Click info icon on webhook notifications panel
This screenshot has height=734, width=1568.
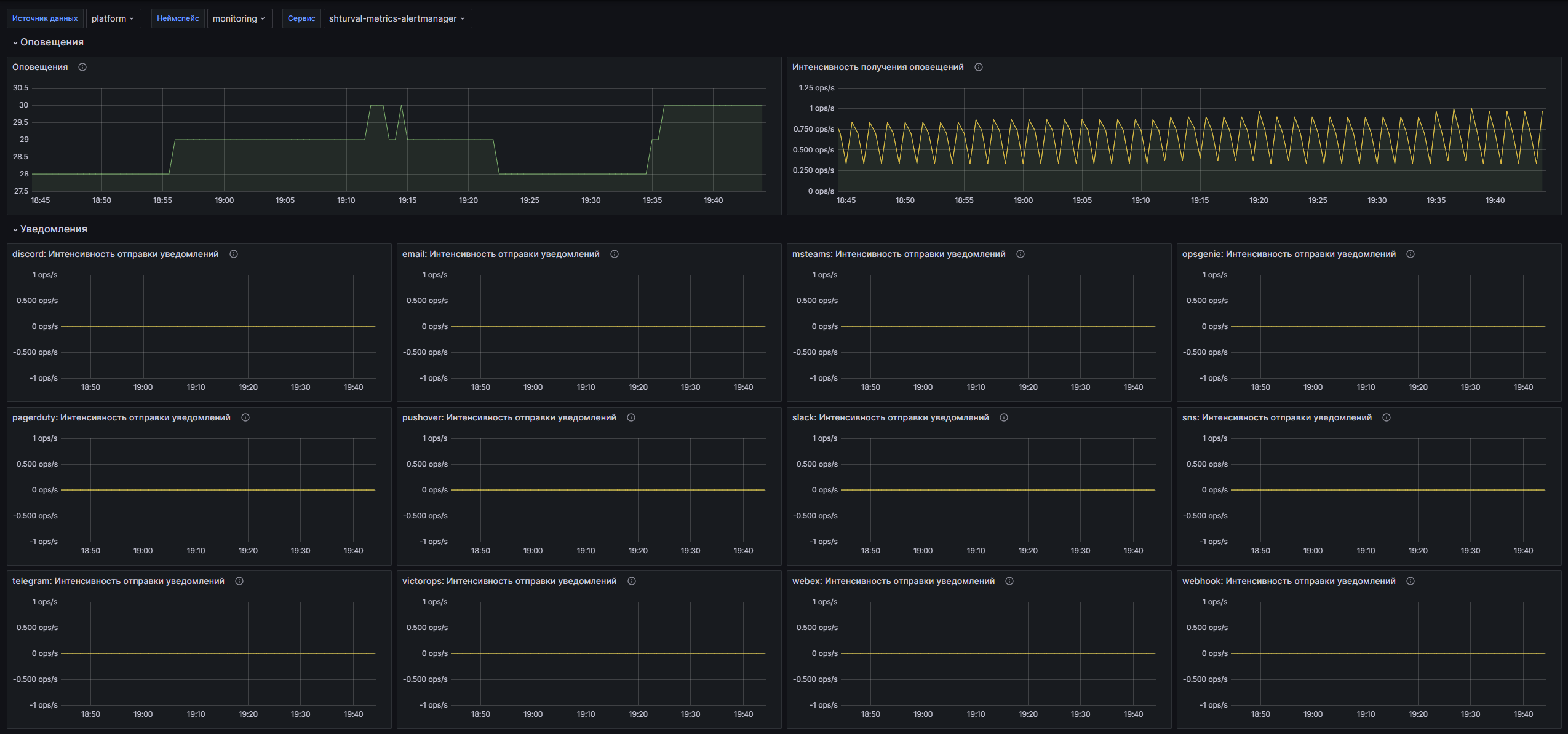(1411, 581)
